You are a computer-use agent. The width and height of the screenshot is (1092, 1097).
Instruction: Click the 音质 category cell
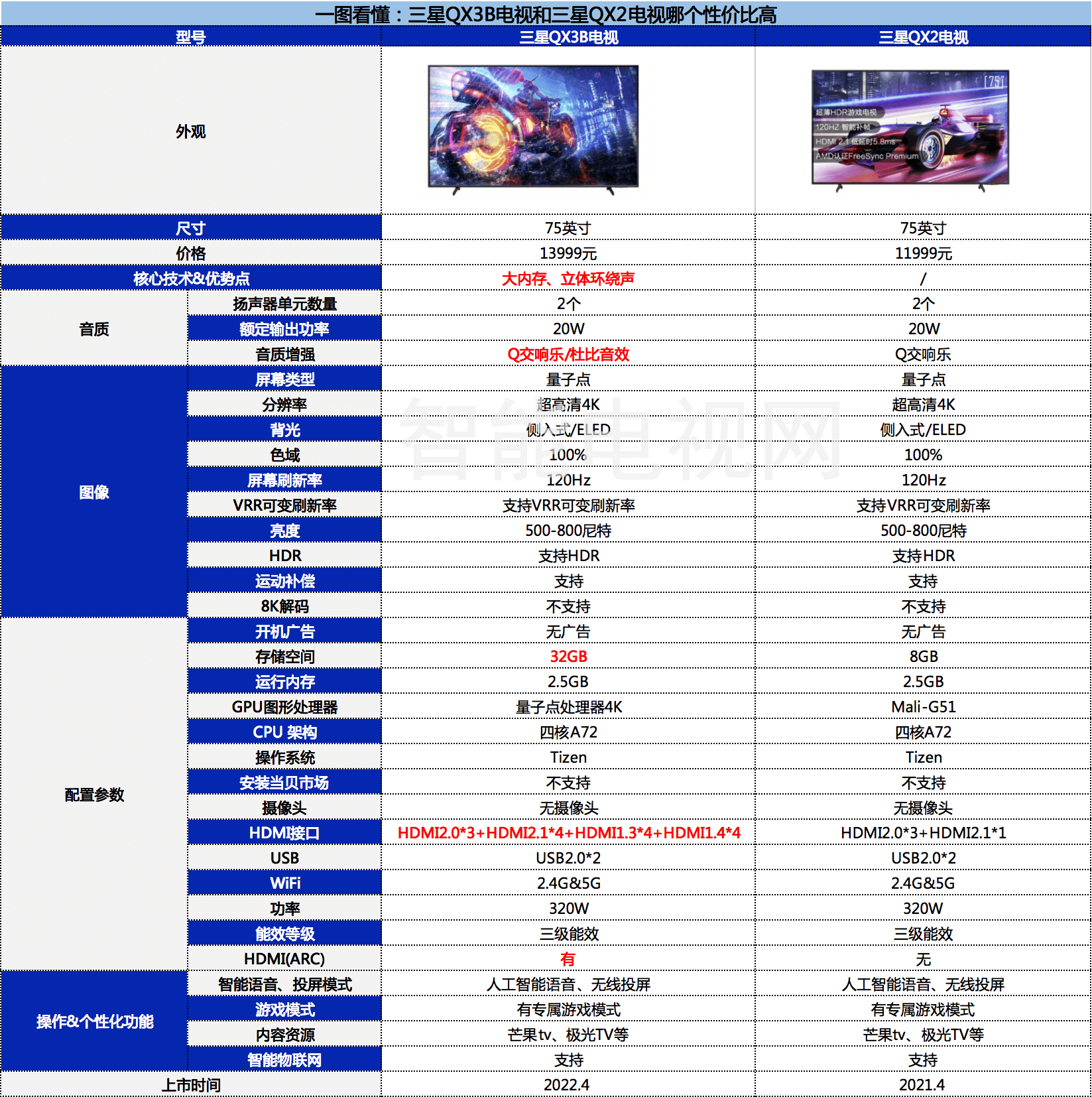[x=94, y=329]
